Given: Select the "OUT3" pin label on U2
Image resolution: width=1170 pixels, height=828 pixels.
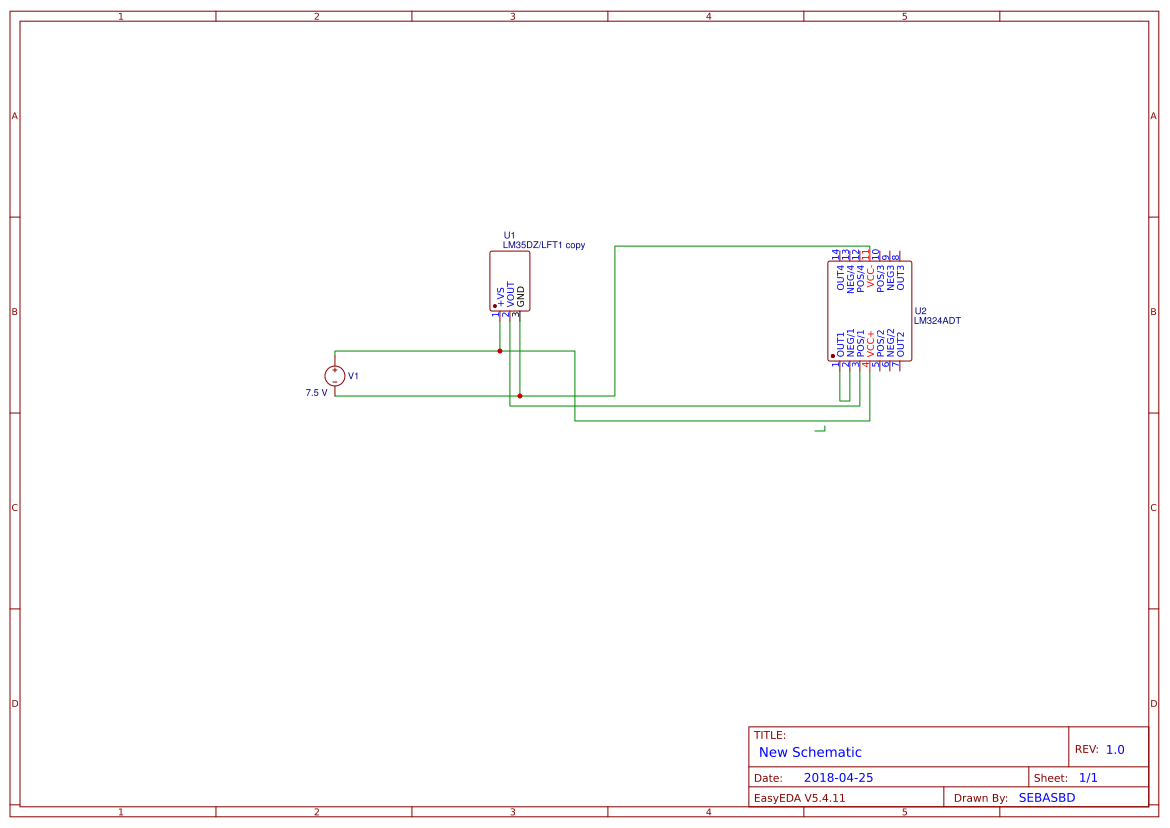Looking at the screenshot, I should (900, 277).
